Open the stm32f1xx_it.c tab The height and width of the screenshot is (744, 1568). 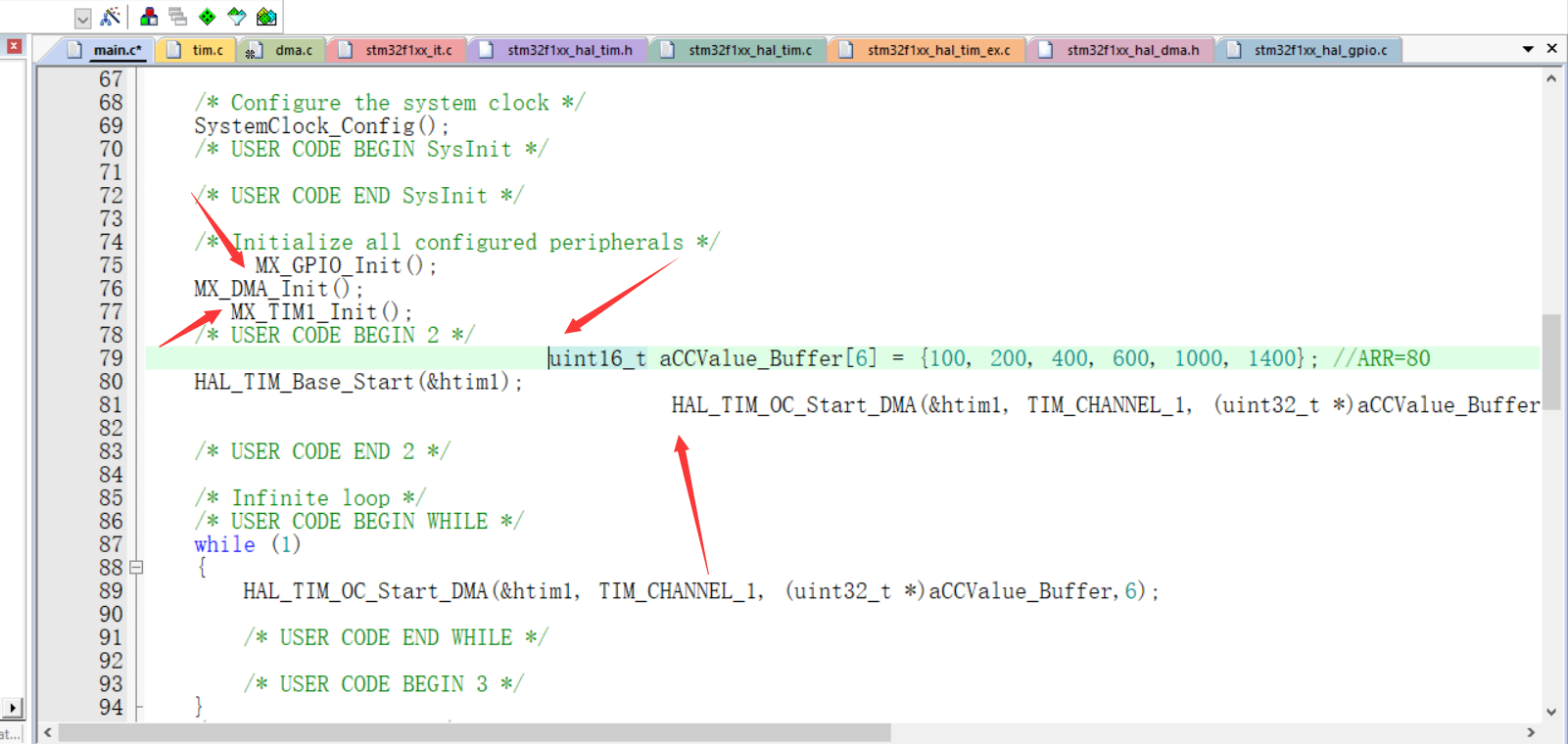(x=397, y=50)
